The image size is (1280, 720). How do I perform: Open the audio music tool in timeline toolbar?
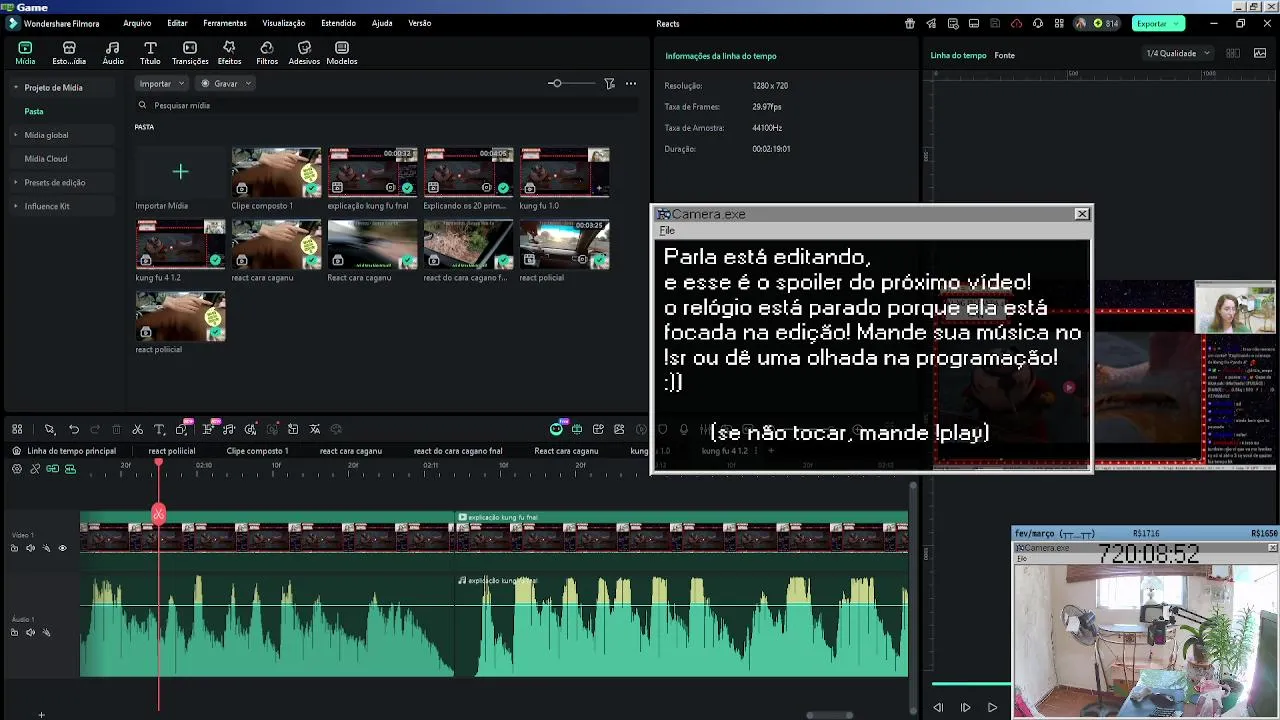(229, 429)
